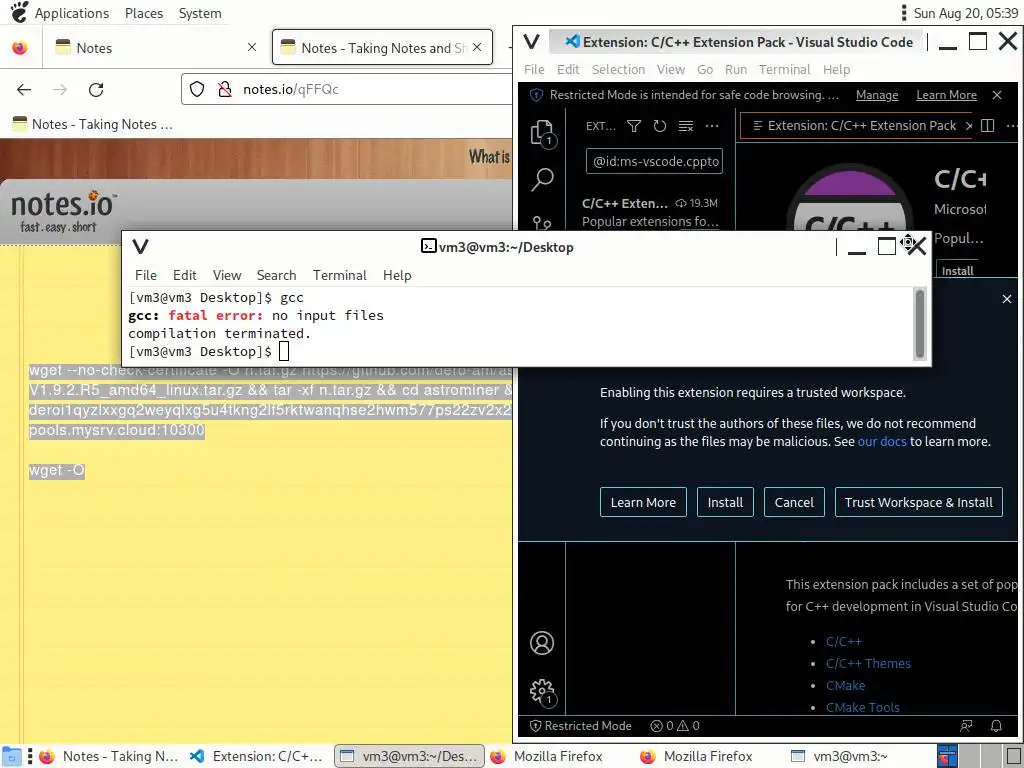1024x768 pixels.
Task: Split the VS Code editor right
Action: (987, 125)
